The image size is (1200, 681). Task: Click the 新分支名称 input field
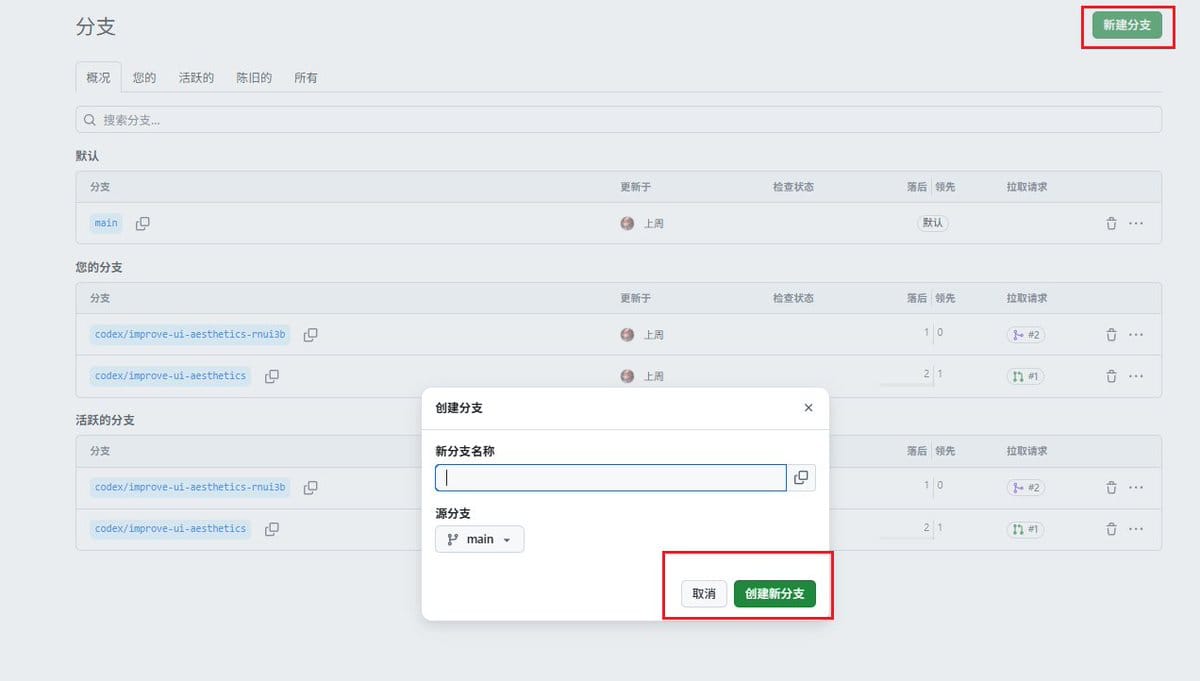pyautogui.click(x=611, y=478)
